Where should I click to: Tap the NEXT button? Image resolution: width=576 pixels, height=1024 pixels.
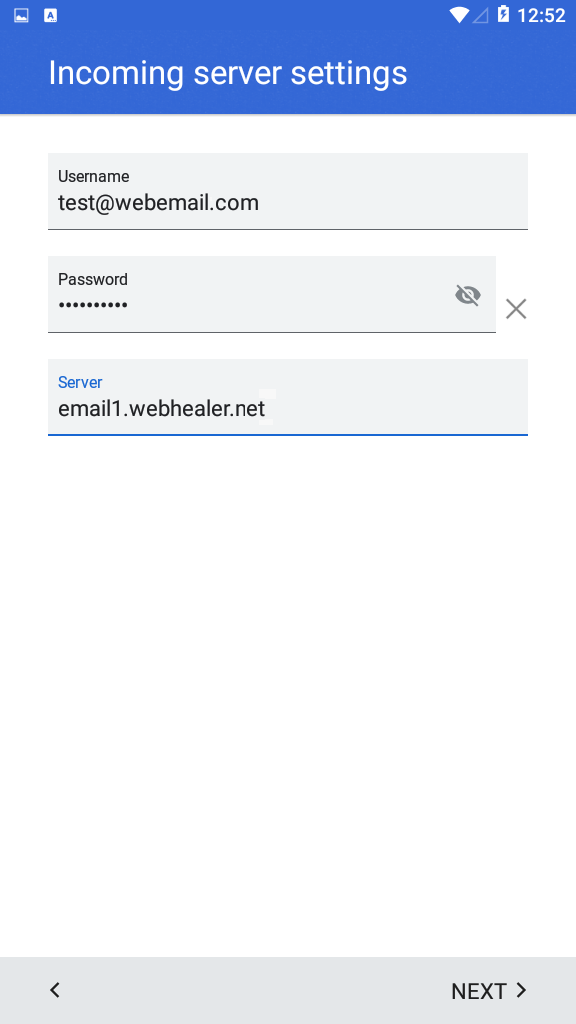pyautogui.click(x=488, y=991)
